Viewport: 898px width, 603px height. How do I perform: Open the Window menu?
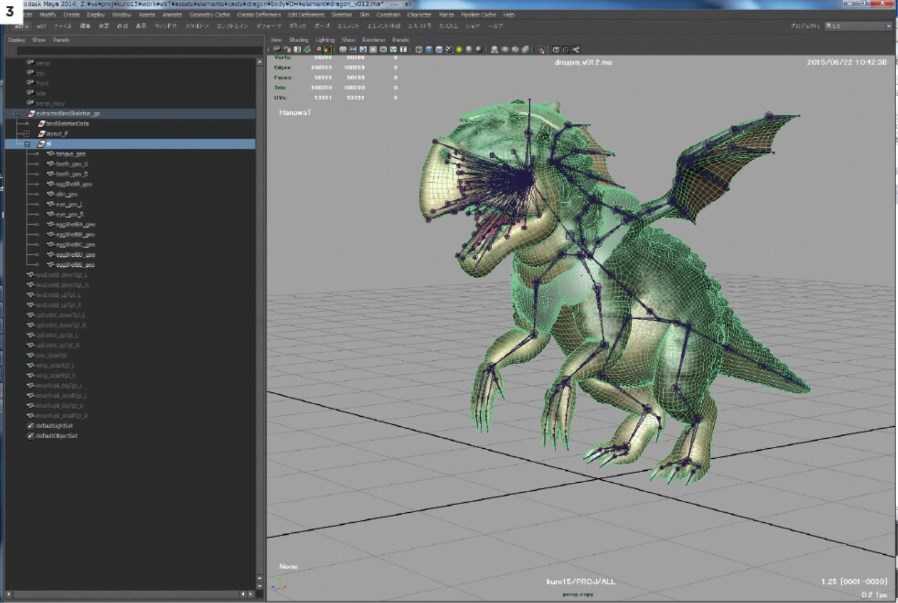point(121,14)
